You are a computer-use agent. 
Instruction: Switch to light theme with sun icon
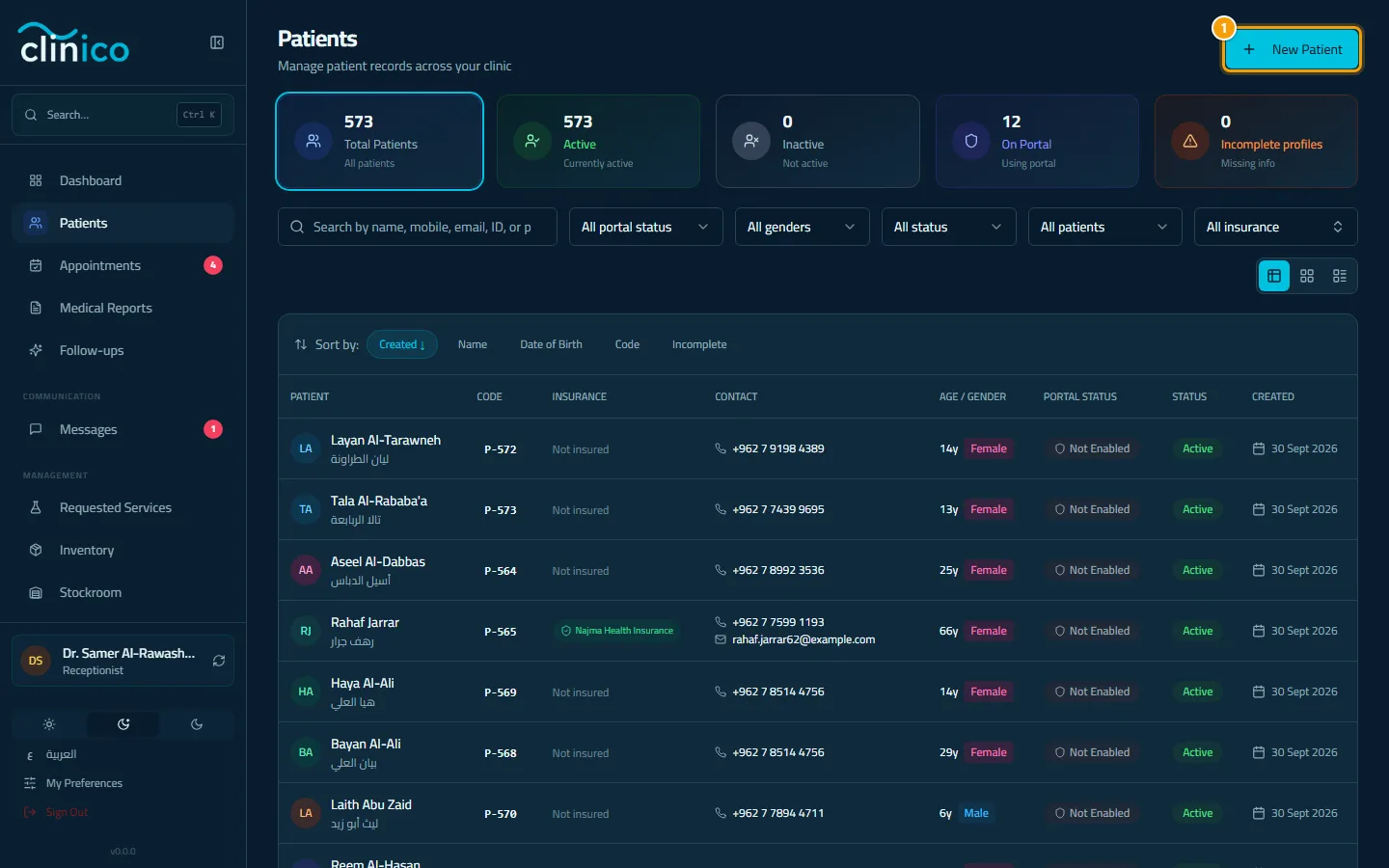click(x=49, y=724)
